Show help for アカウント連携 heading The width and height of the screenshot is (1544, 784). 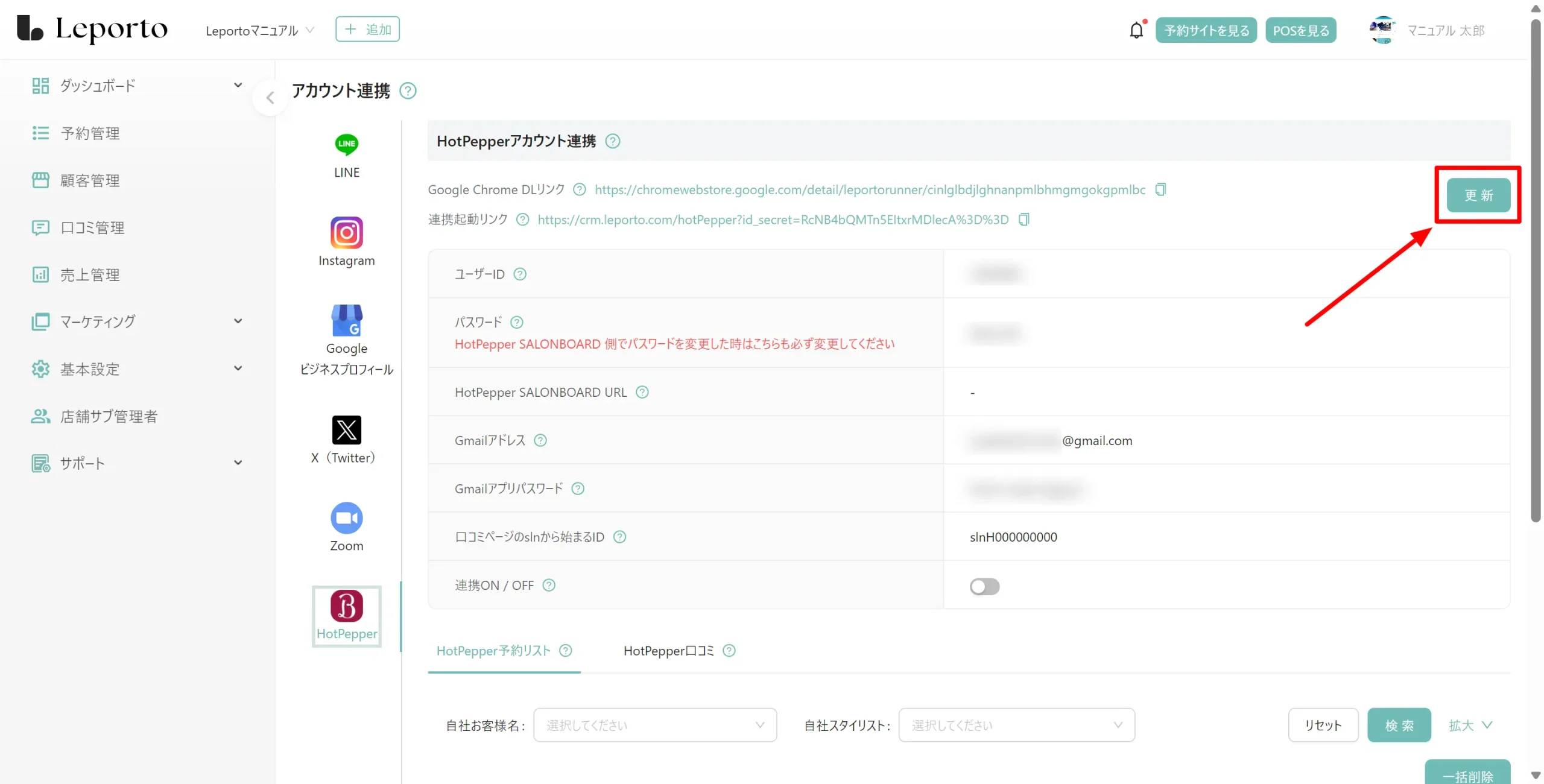coord(408,90)
